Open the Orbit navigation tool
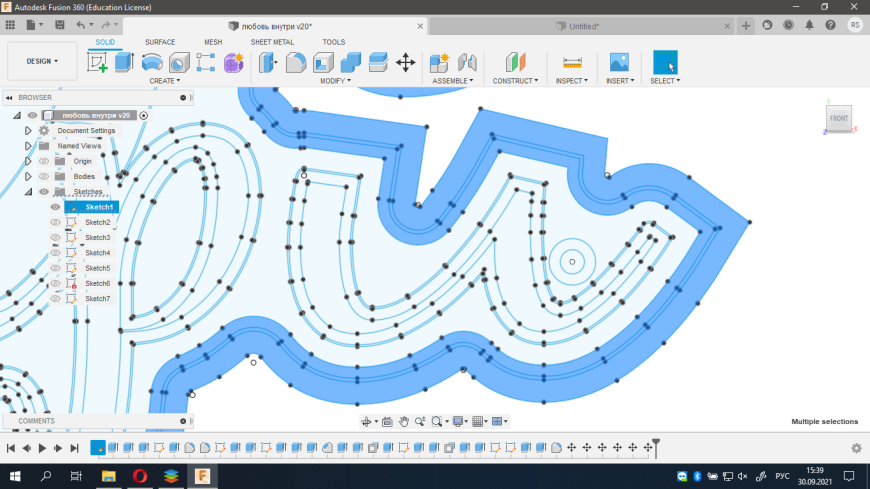 [366, 422]
